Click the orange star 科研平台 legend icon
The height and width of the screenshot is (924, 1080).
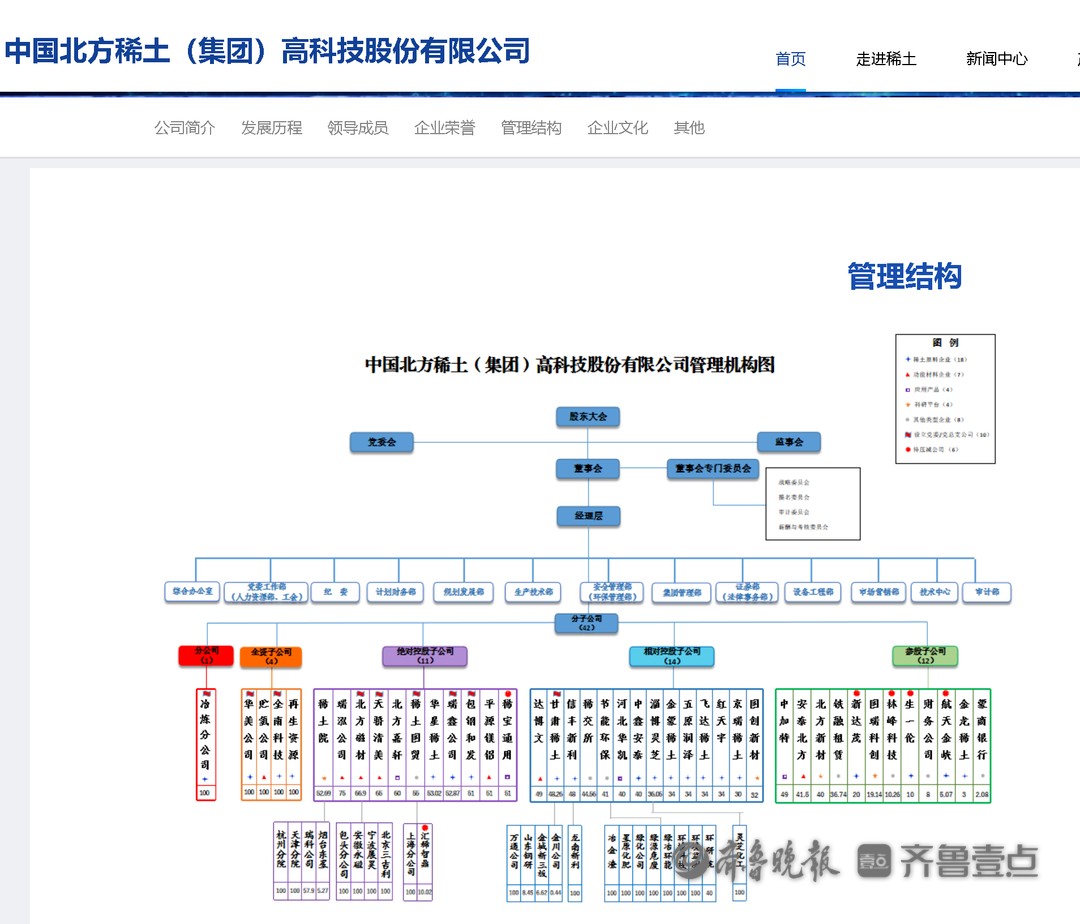pos(907,405)
